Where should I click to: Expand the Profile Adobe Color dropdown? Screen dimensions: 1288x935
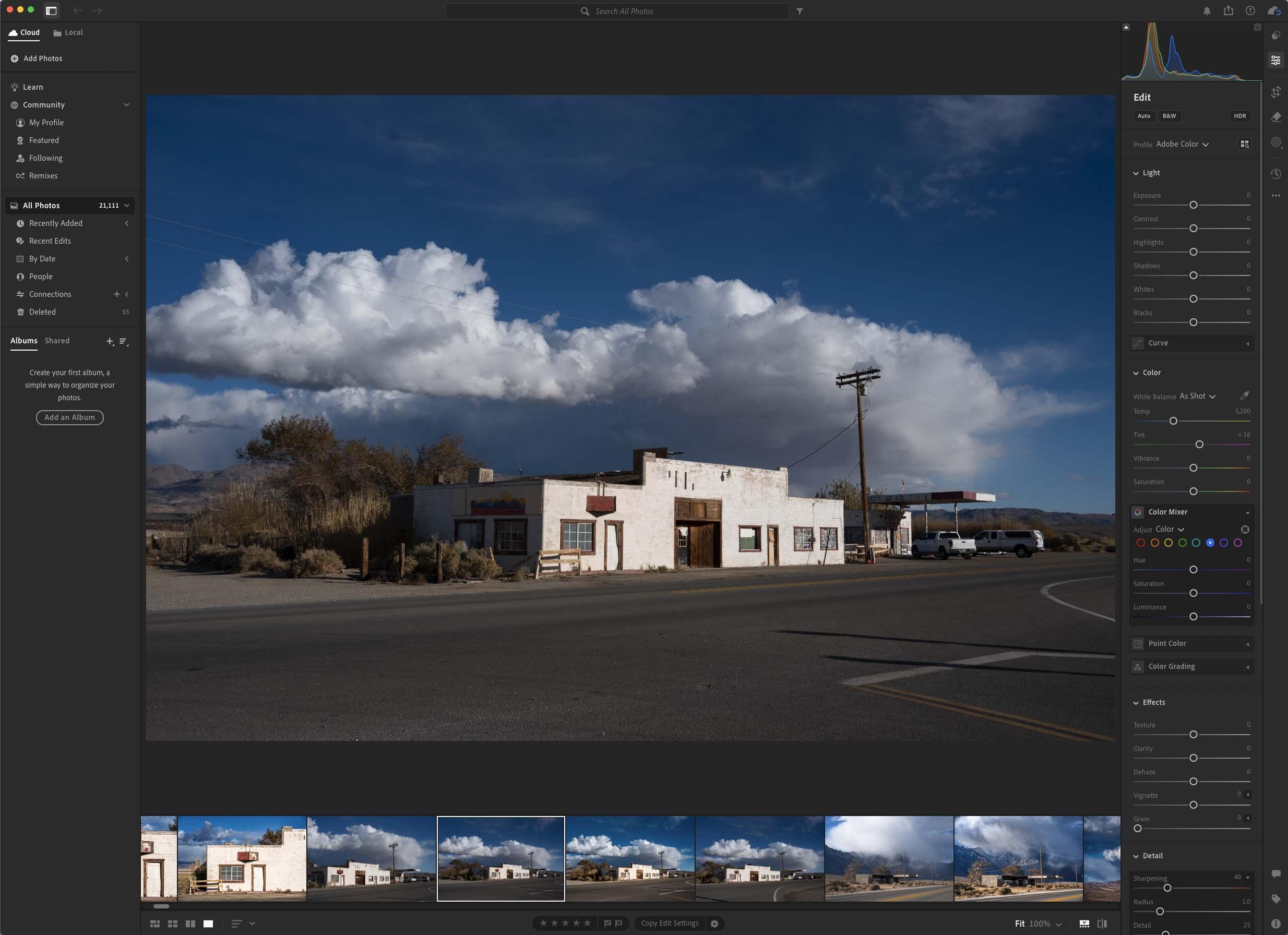pyautogui.click(x=1182, y=144)
